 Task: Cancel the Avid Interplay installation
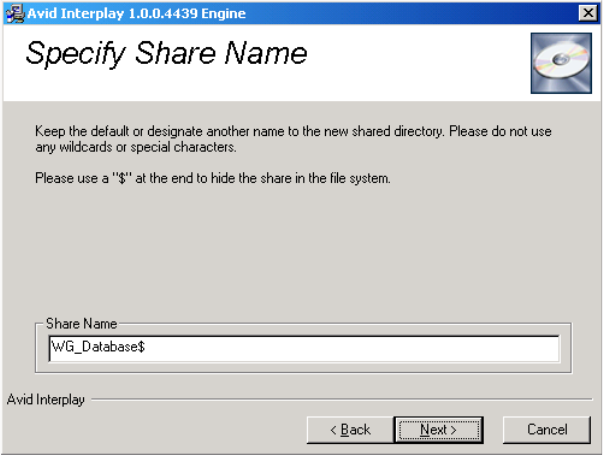coord(546,430)
